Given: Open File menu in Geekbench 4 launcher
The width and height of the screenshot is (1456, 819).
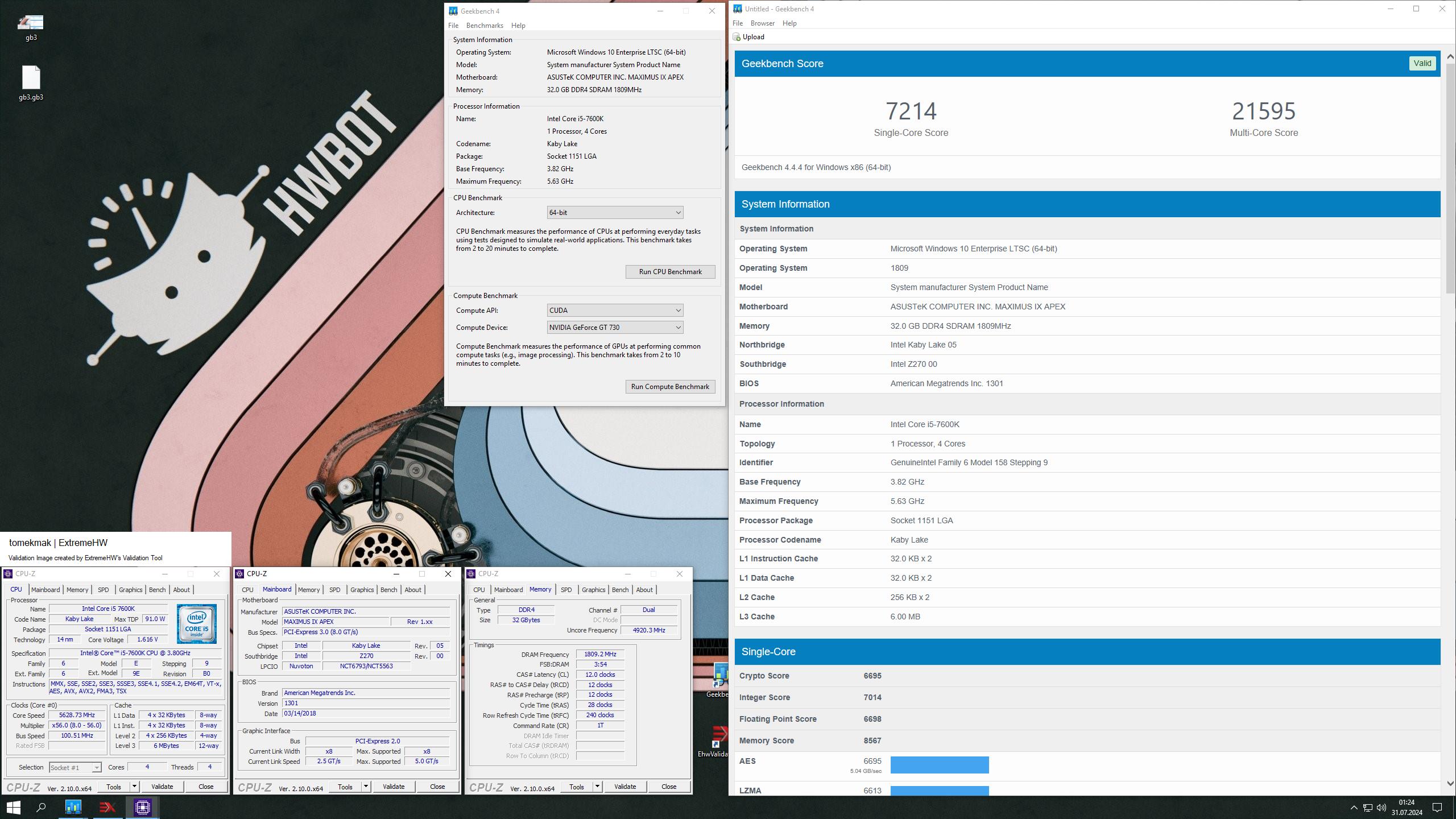Looking at the screenshot, I should click(x=453, y=26).
